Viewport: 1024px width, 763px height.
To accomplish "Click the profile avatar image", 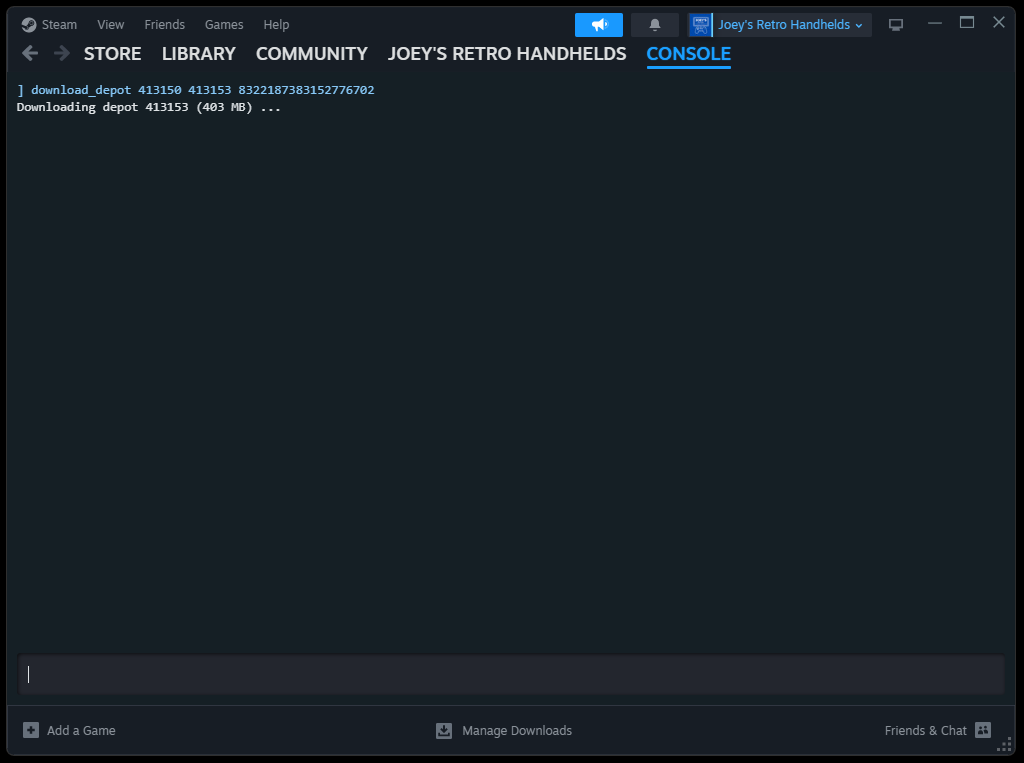I will click(x=701, y=25).
